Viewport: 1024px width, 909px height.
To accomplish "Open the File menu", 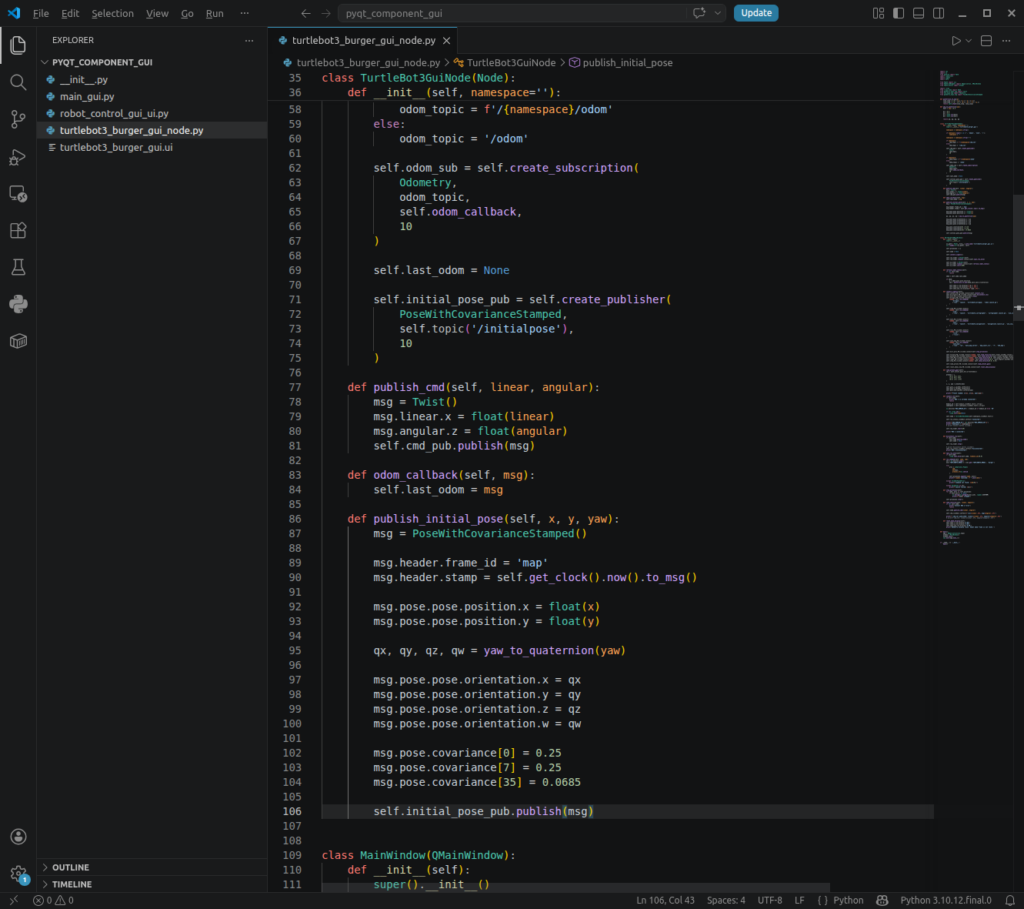I will click(x=40, y=13).
